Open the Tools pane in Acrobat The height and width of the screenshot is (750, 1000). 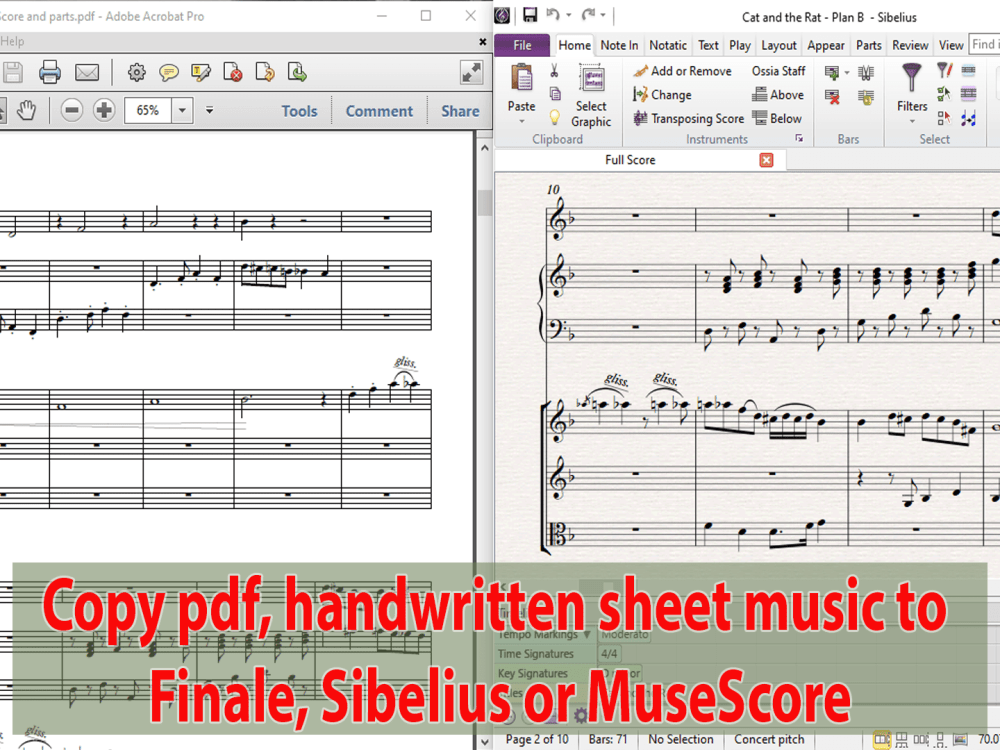click(x=299, y=111)
